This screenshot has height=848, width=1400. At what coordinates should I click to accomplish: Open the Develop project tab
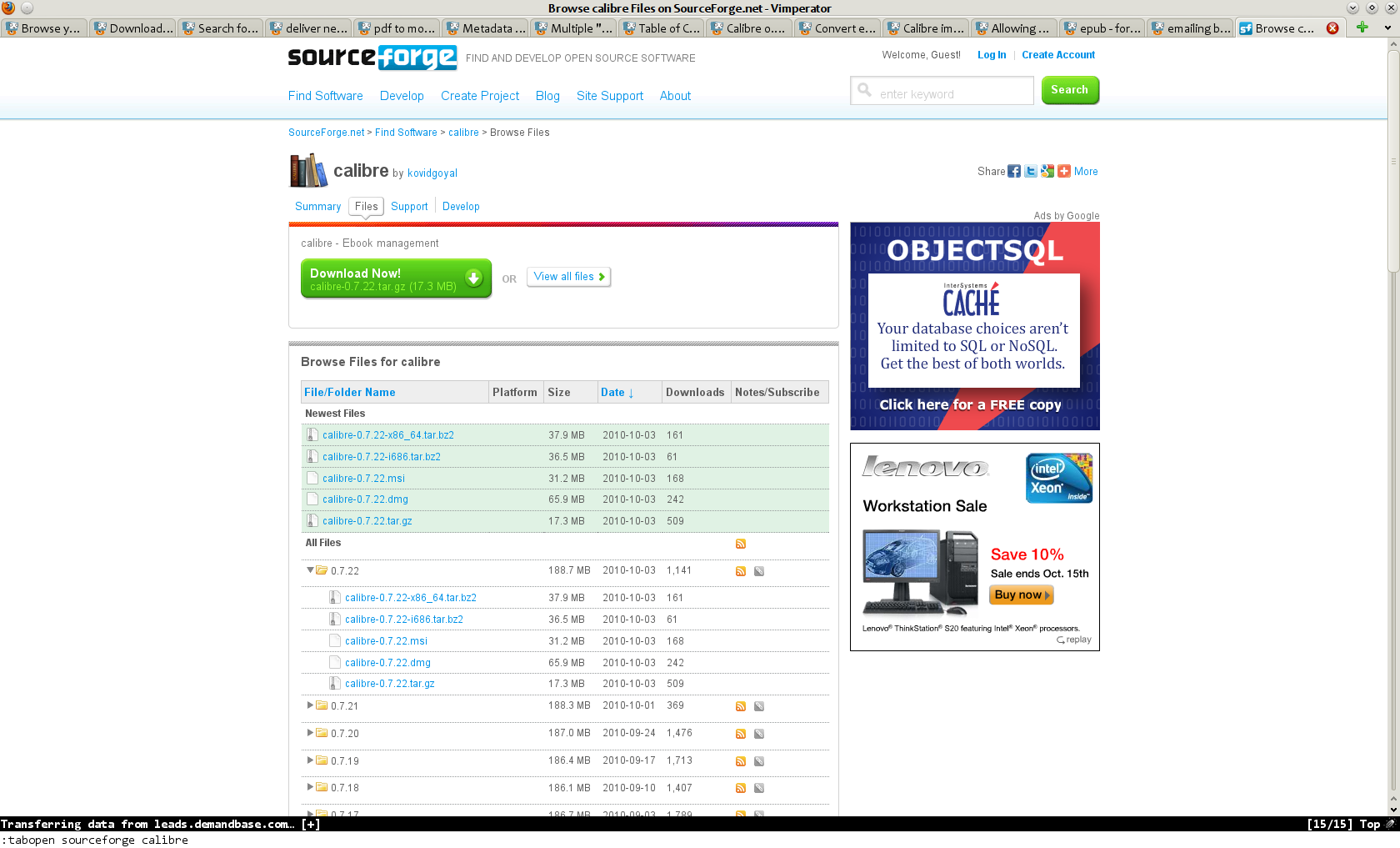(461, 207)
